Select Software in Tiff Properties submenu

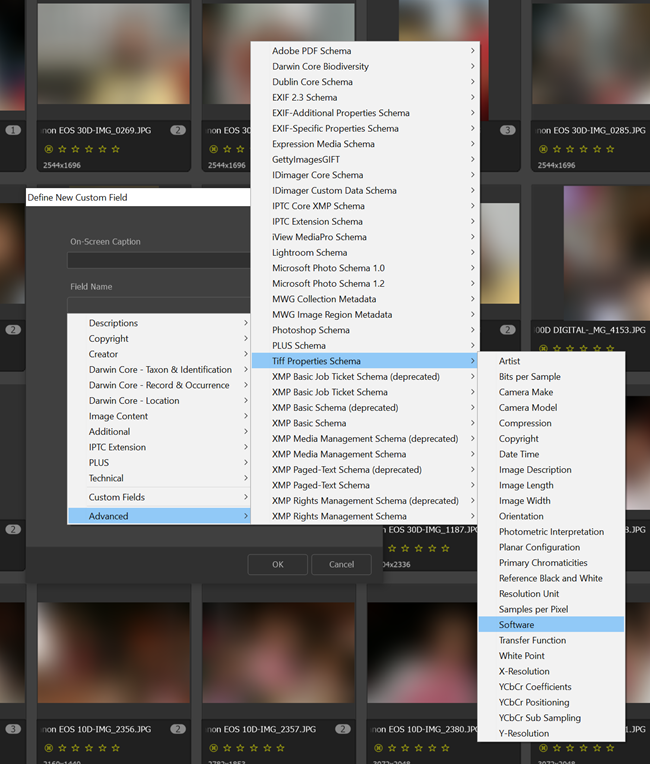coord(551,625)
